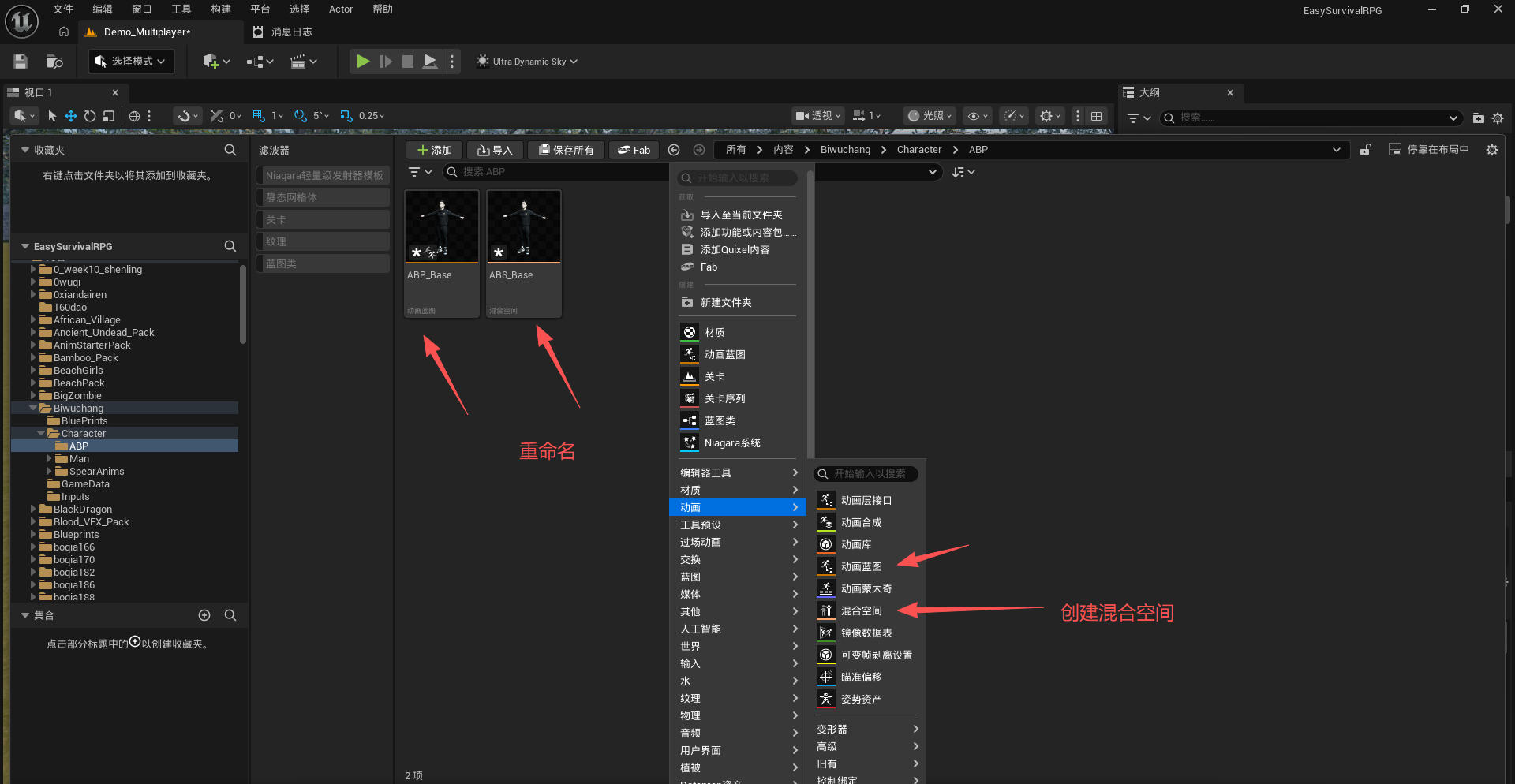Viewport: 1515px width, 784px height.
Task: Select 镜像数据表 icon in the 动画 submenu
Action: coord(825,633)
